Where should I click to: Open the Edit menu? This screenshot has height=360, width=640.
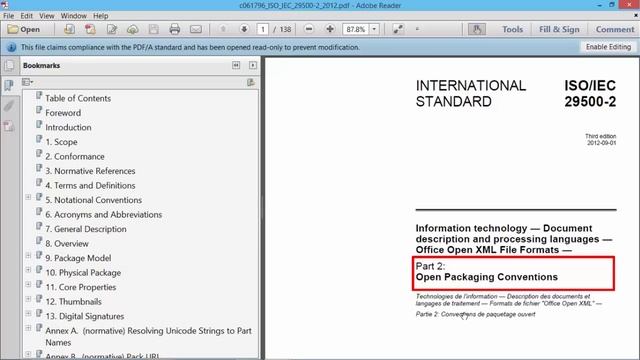point(27,16)
